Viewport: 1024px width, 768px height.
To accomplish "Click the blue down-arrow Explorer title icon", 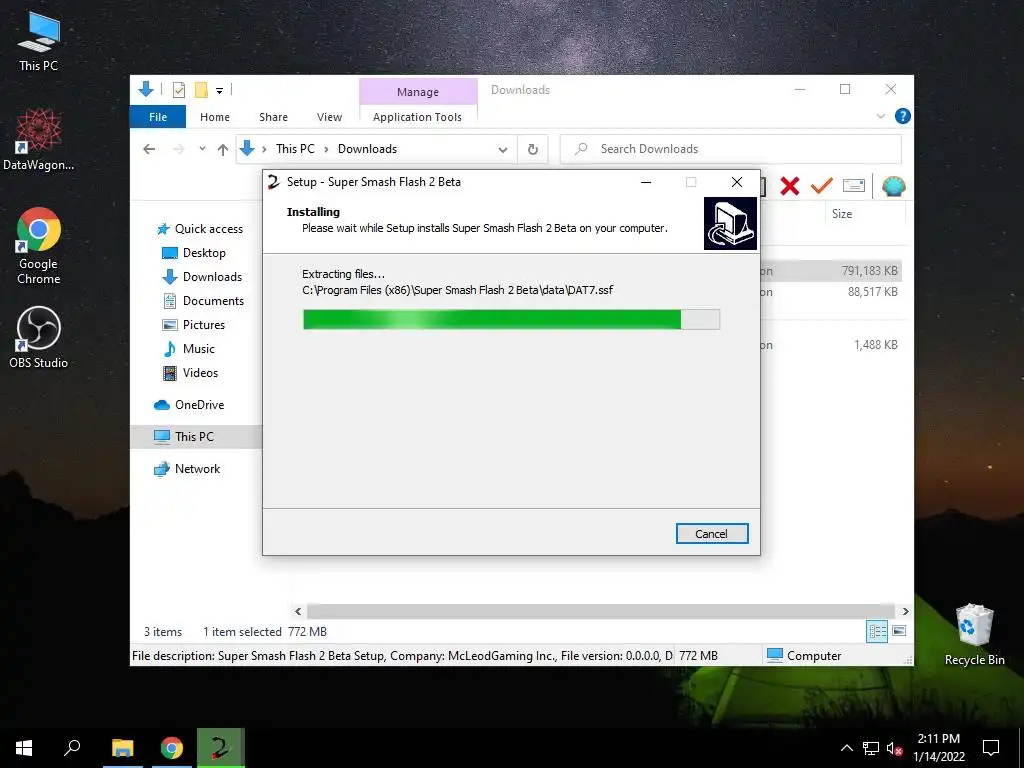I will [146, 89].
